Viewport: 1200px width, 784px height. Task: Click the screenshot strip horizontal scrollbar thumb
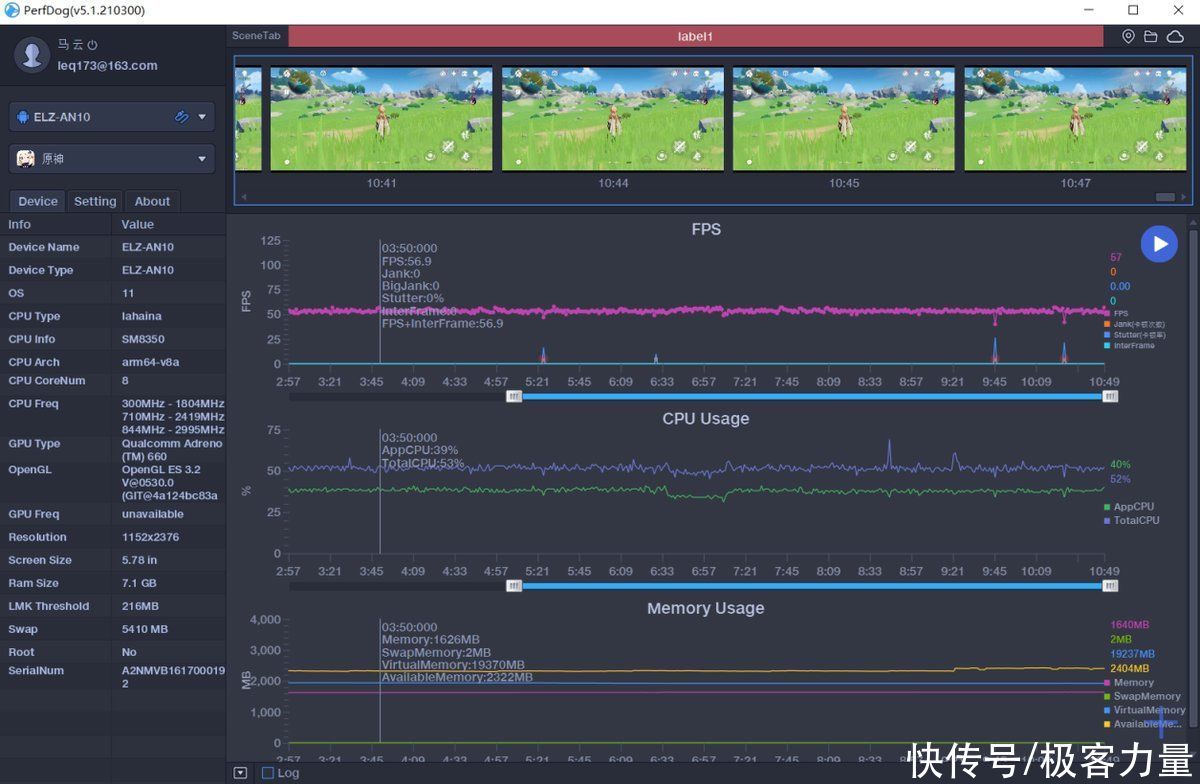1165,197
